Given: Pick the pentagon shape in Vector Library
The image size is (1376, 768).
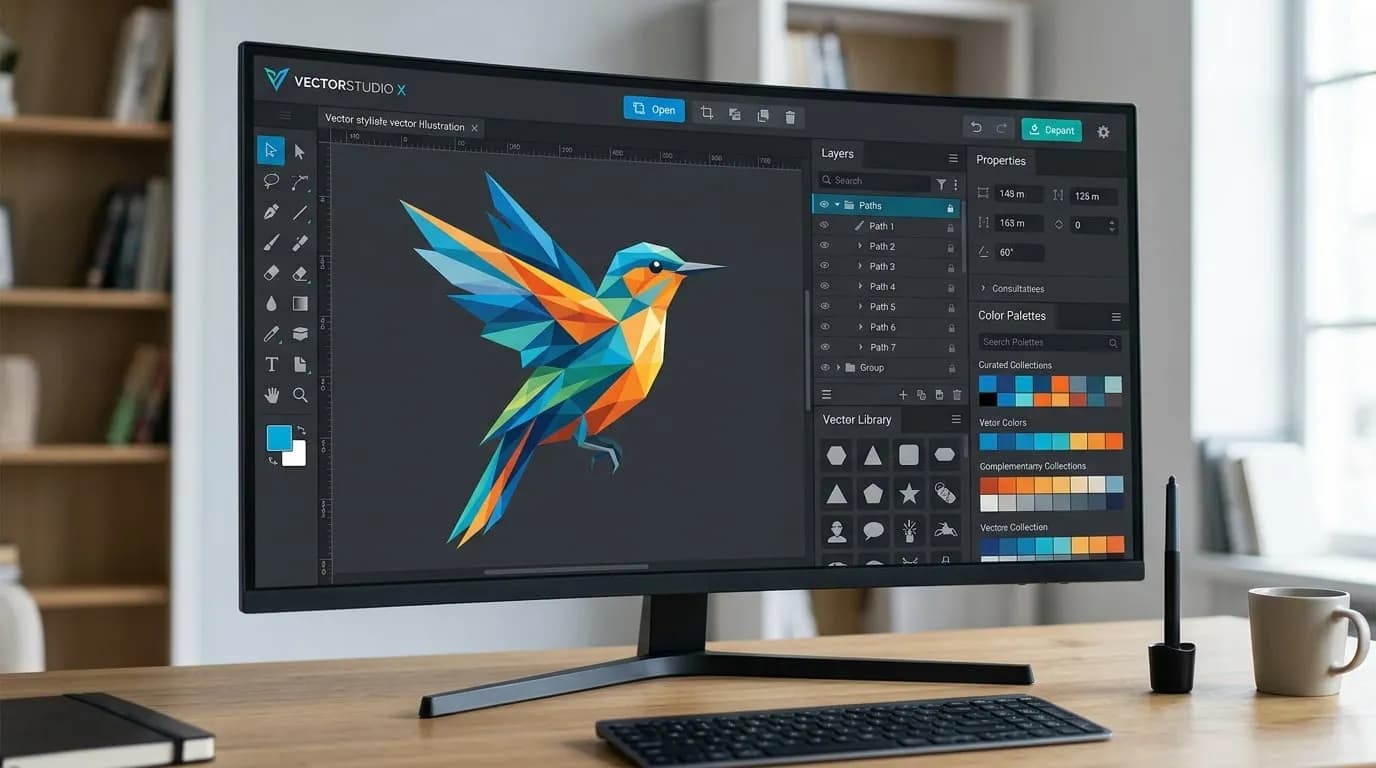Looking at the screenshot, I should coord(873,493).
